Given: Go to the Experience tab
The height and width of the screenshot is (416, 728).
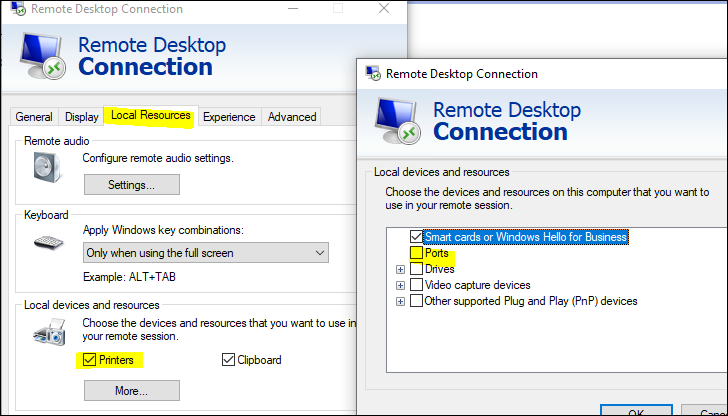Looking at the screenshot, I should [229, 117].
